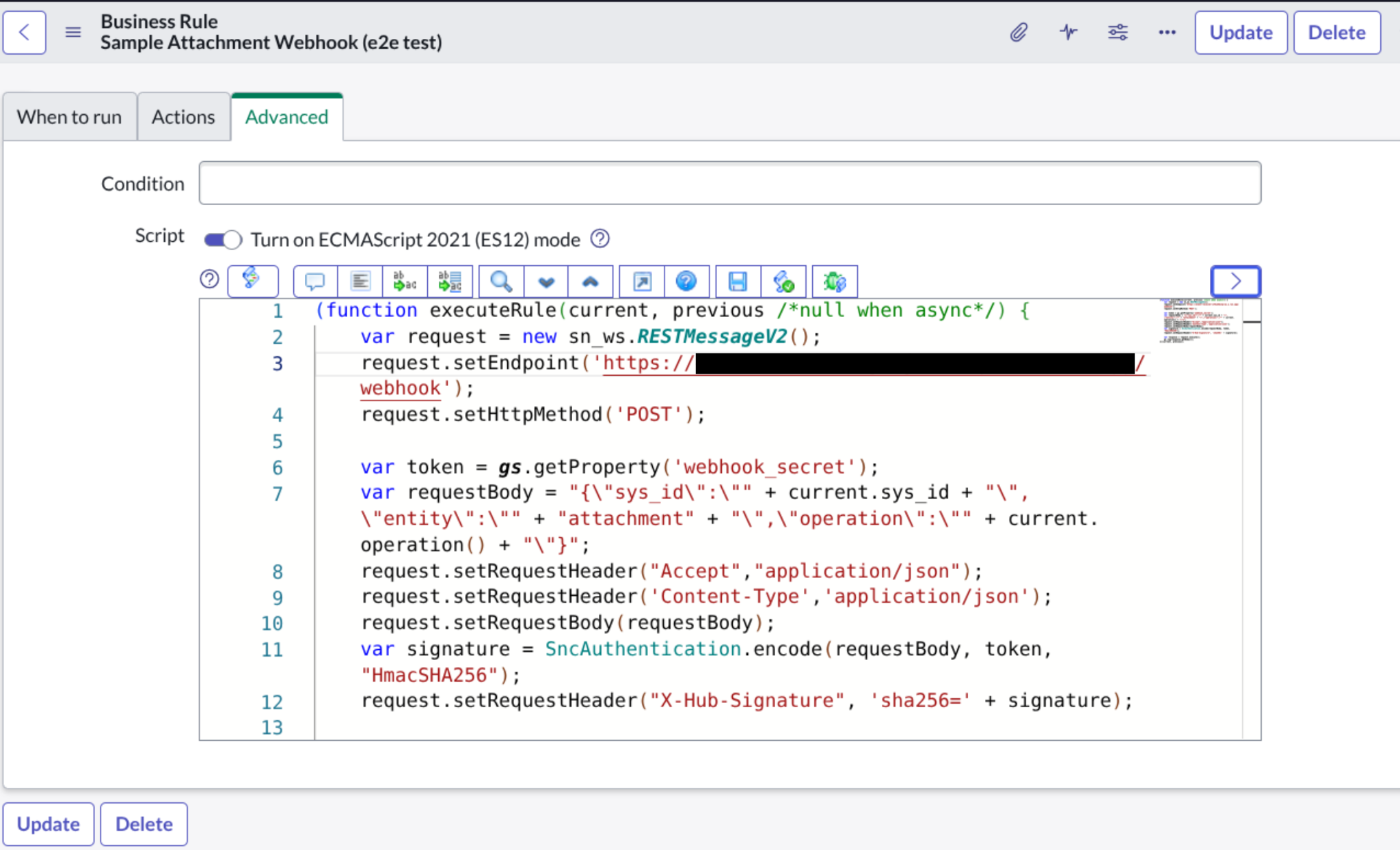
Task: Toggle off ECMAScript 2021 (ES12) mode
Action: [x=221, y=239]
